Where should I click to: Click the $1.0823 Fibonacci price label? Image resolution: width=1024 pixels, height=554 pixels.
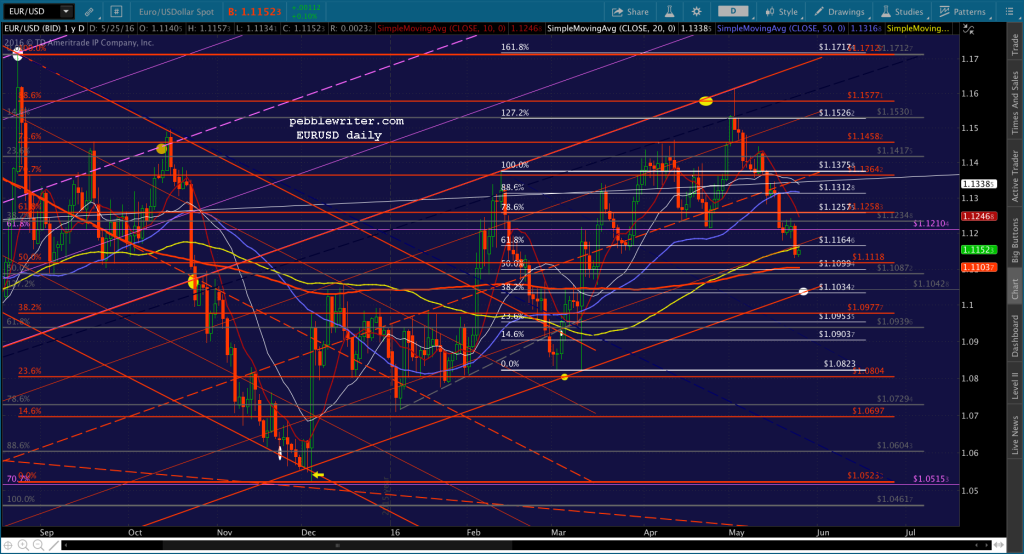[839, 363]
